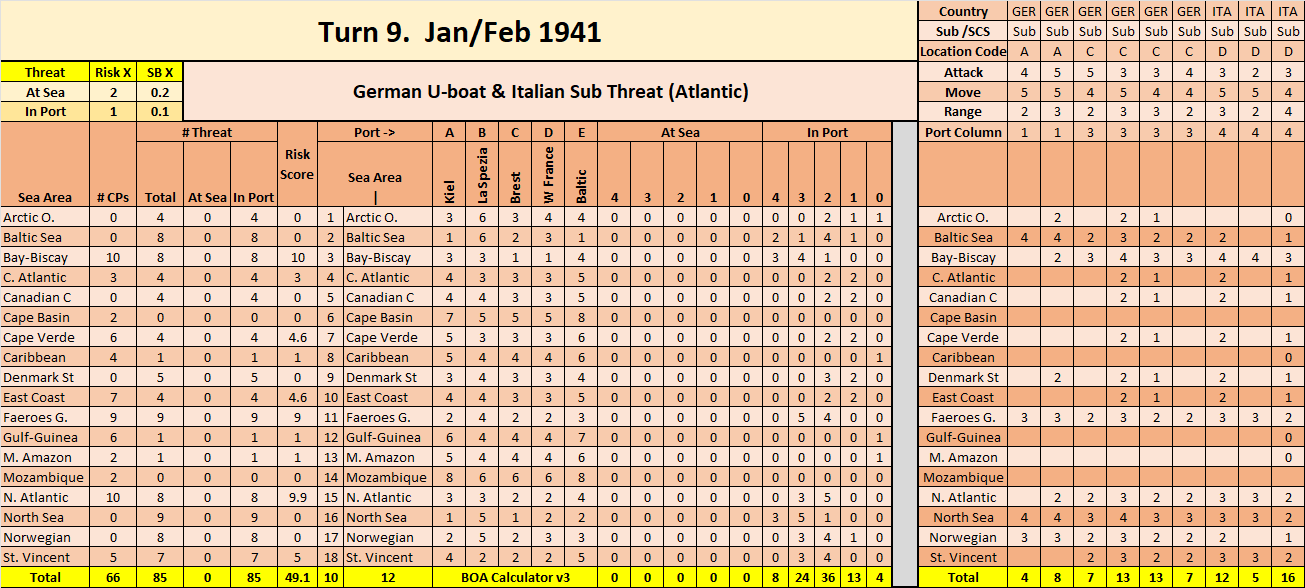This screenshot has height=588, width=1305.
Task: Select the 'Port Column' row label
Action: (x=963, y=132)
